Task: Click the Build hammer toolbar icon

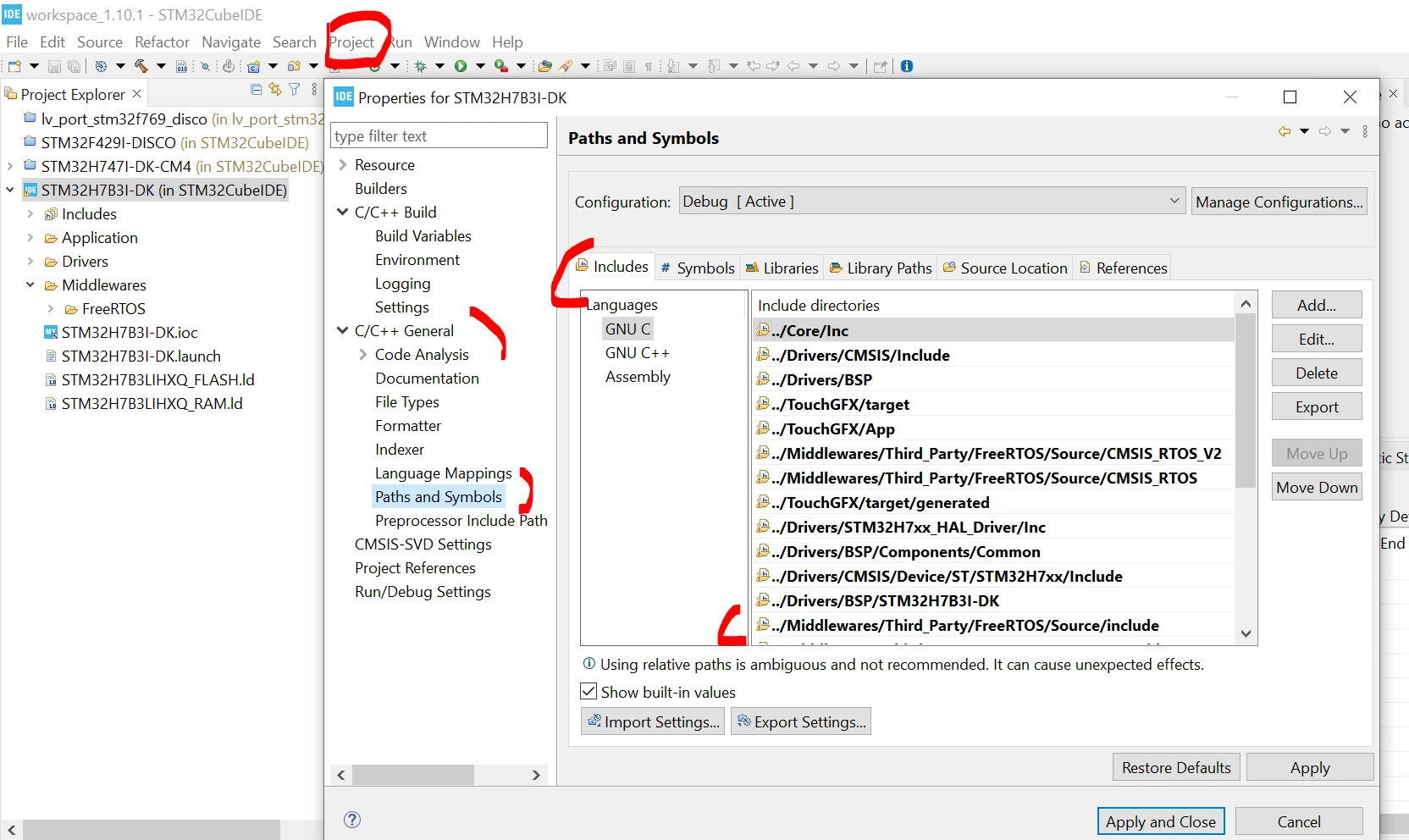Action: pyautogui.click(x=141, y=66)
